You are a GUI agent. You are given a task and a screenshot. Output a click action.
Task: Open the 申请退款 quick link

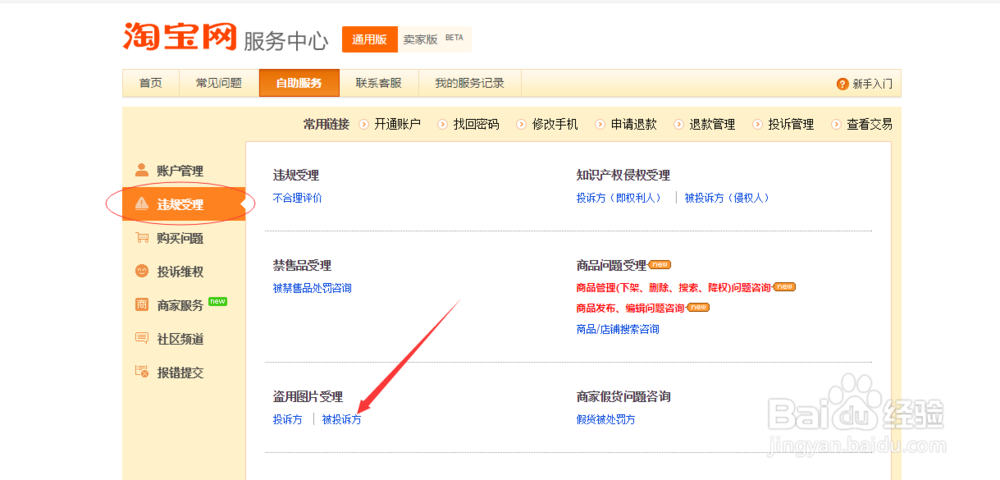633,124
